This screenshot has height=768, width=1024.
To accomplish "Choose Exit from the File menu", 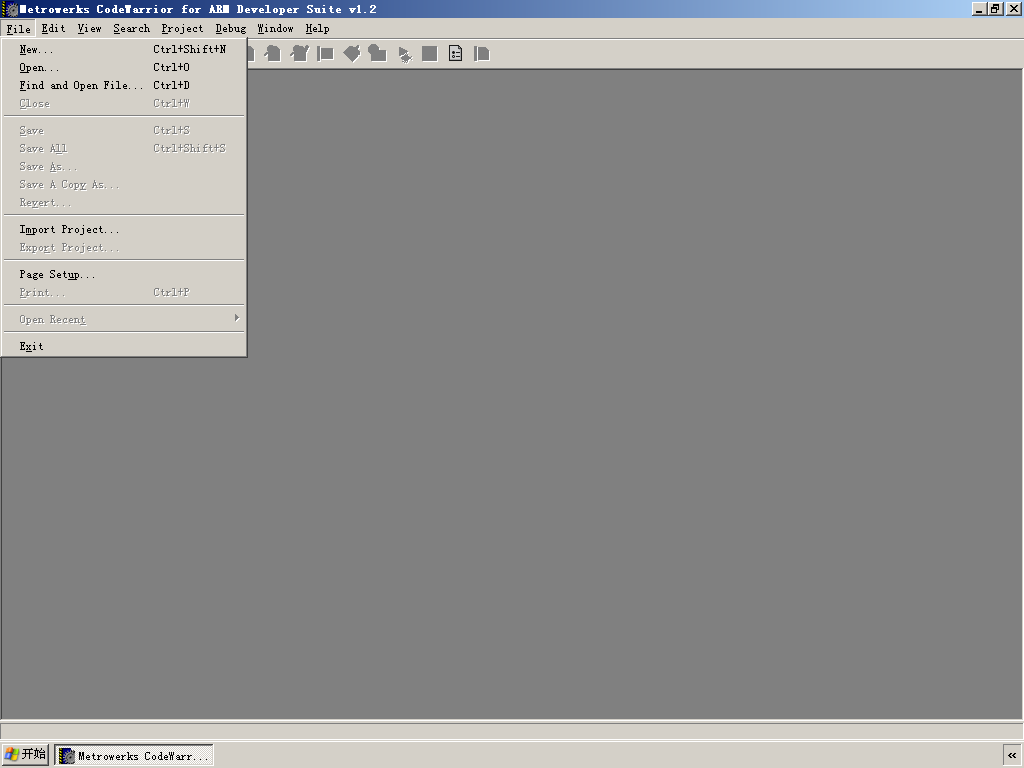I will 124,346.
